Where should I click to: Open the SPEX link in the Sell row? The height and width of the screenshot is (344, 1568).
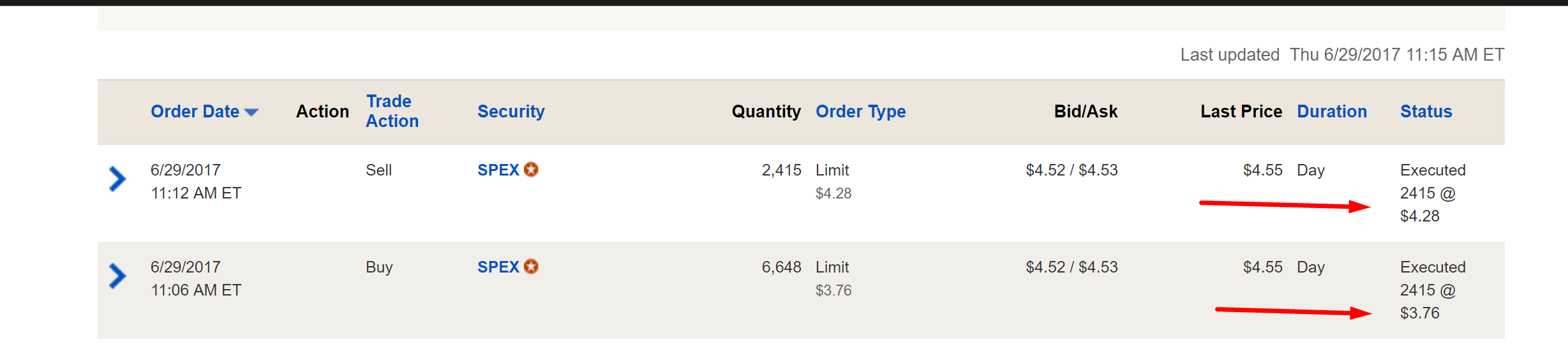(498, 170)
